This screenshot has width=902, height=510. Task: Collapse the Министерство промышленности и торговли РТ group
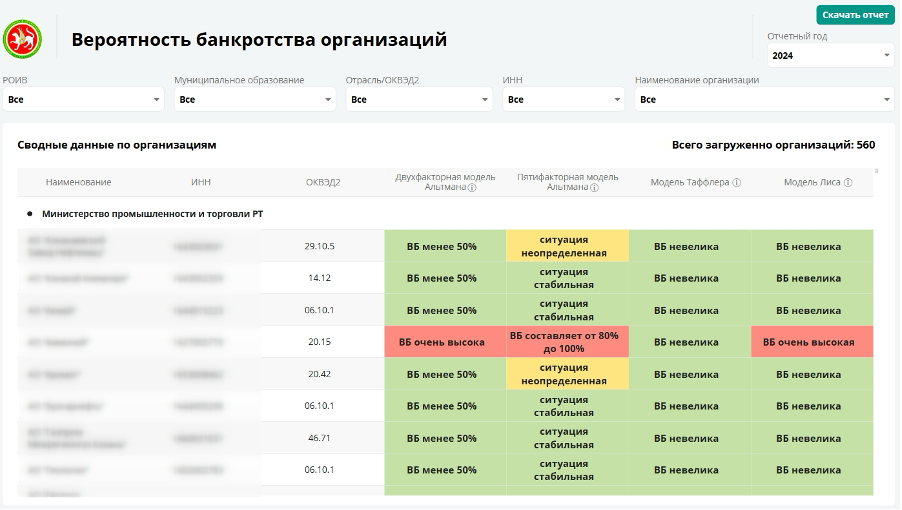point(30,214)
